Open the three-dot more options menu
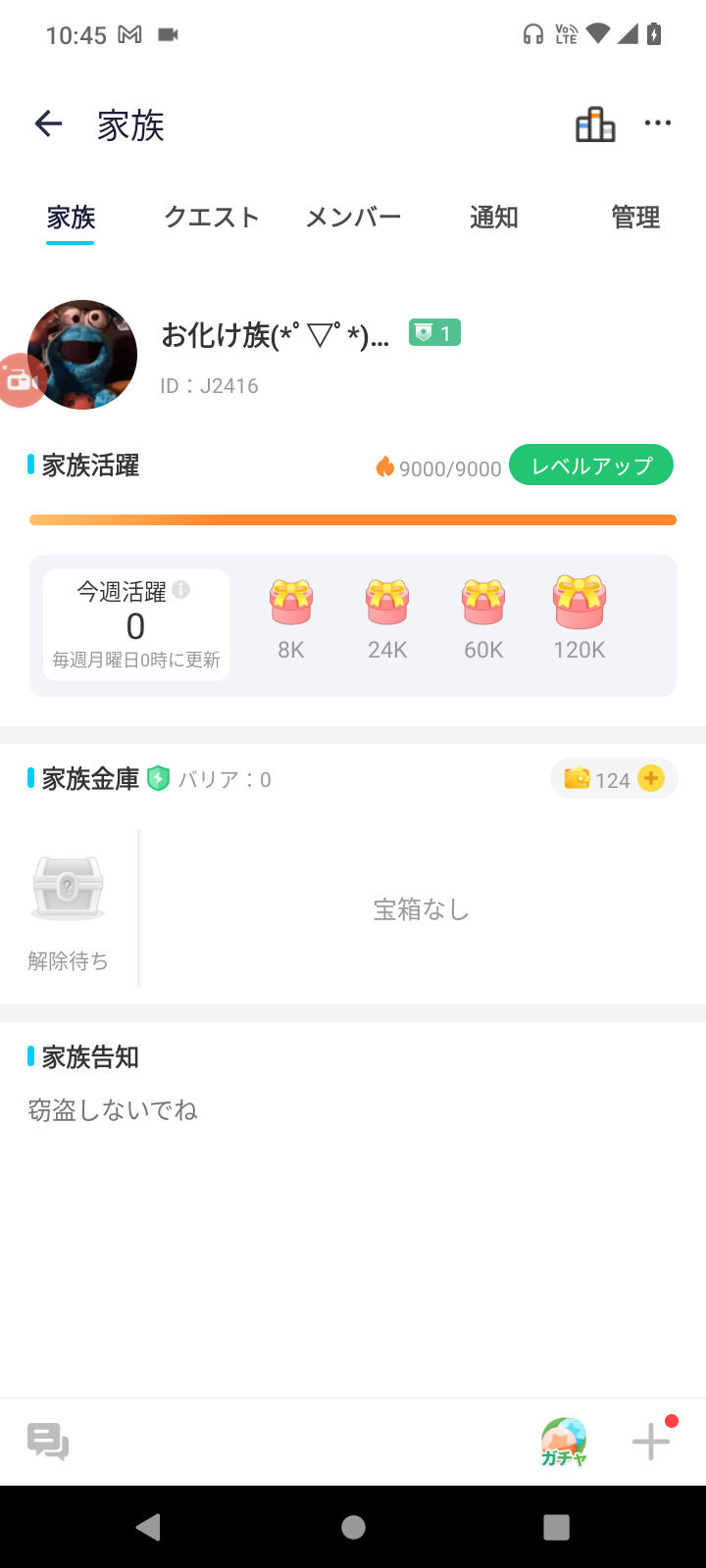The image size is (706, 1568). coord(657,123)
